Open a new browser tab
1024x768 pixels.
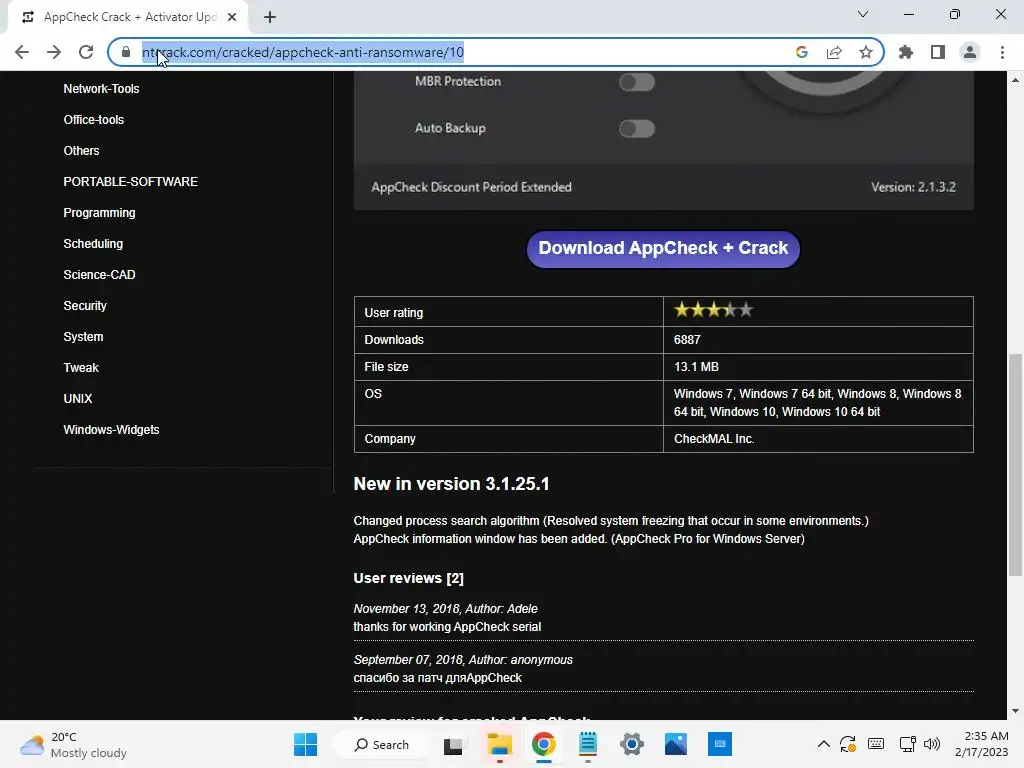coord(270,17)
